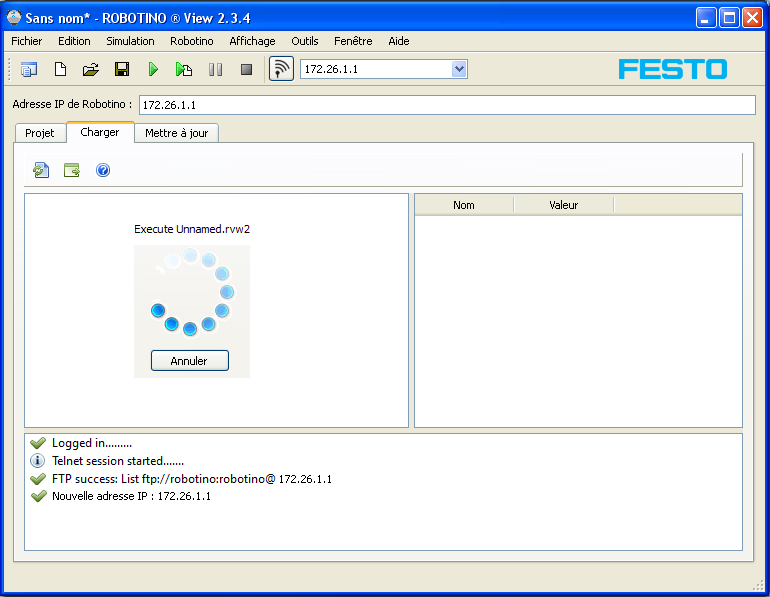This screenshot has width=770, height=597.
Task: Select the 'Logged in' log entry
Action: pyautogui.click(x=92, y=443)
